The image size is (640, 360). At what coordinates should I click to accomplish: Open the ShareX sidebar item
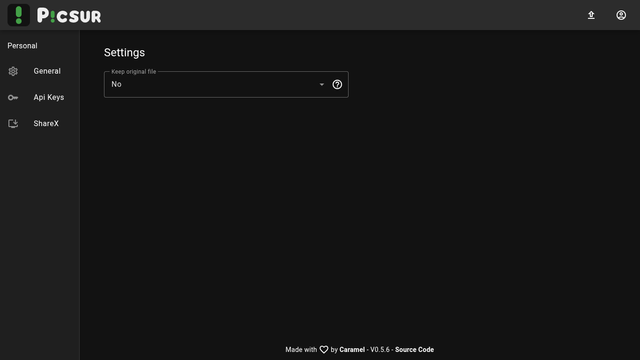point(40,123)
